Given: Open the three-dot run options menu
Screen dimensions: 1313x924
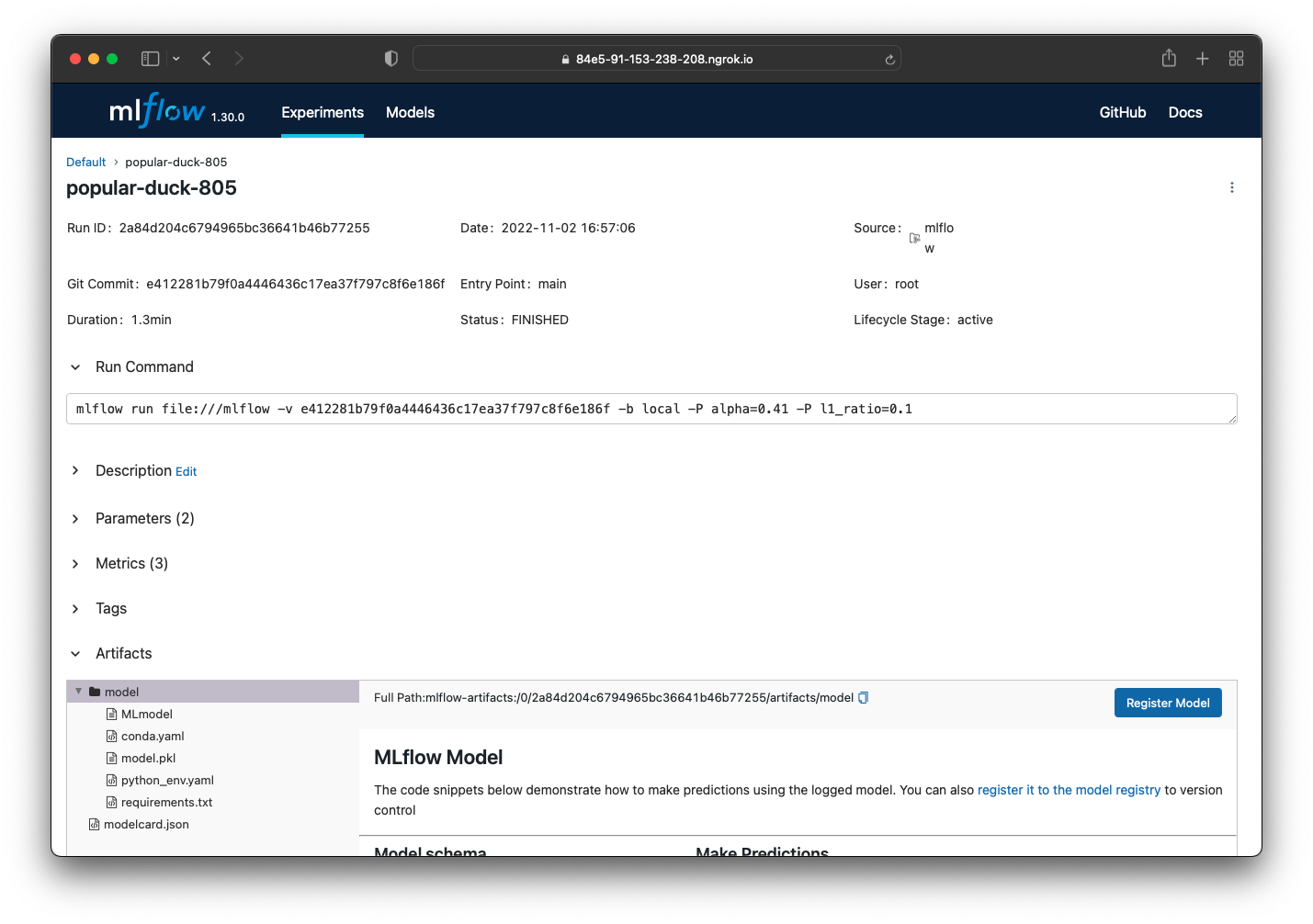Looking at the screenshot, I should pos(1231,187).
